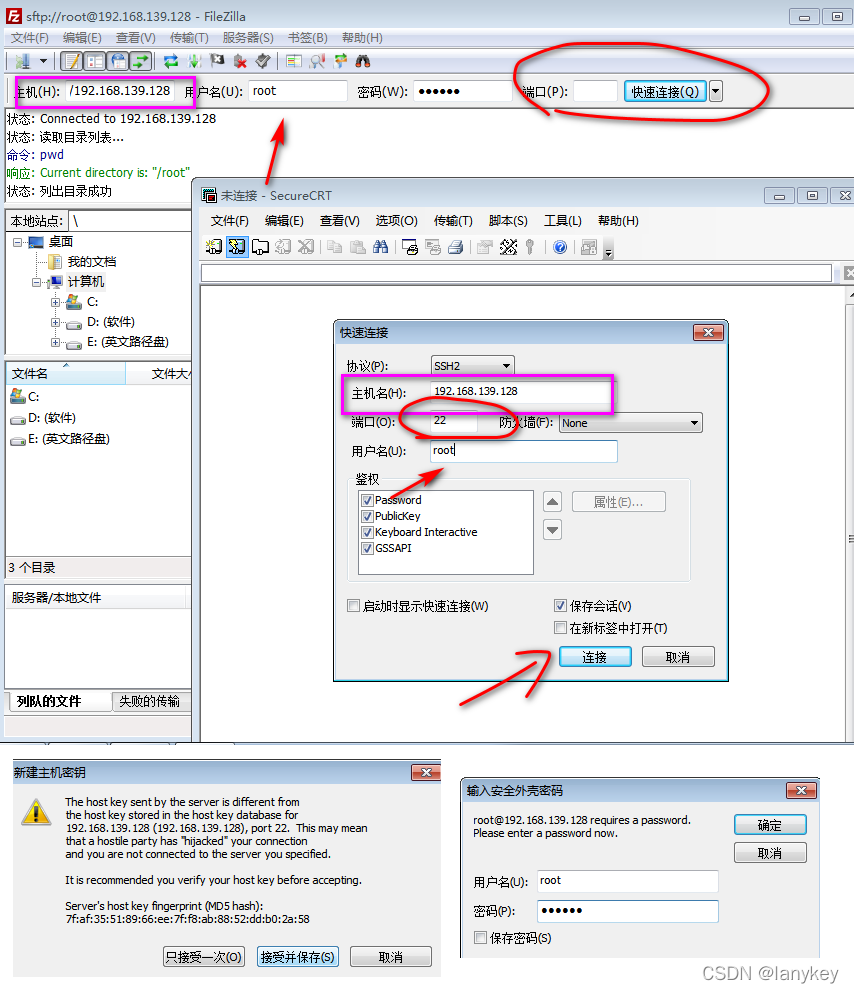Toggle FileZilla queue processing icon

tap(194, 61)
